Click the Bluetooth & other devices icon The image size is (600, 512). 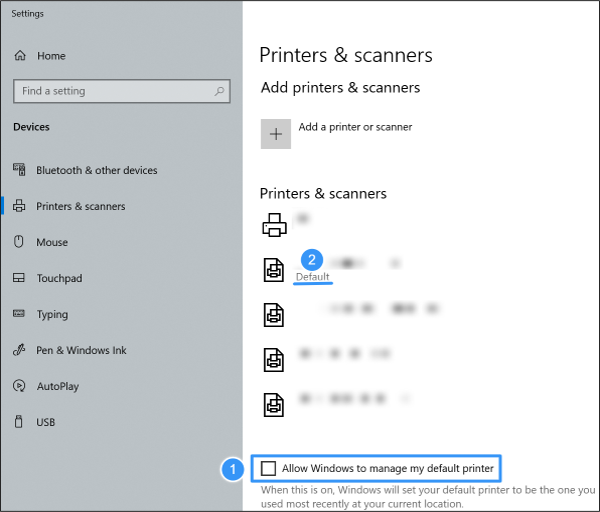click(18, 170)
